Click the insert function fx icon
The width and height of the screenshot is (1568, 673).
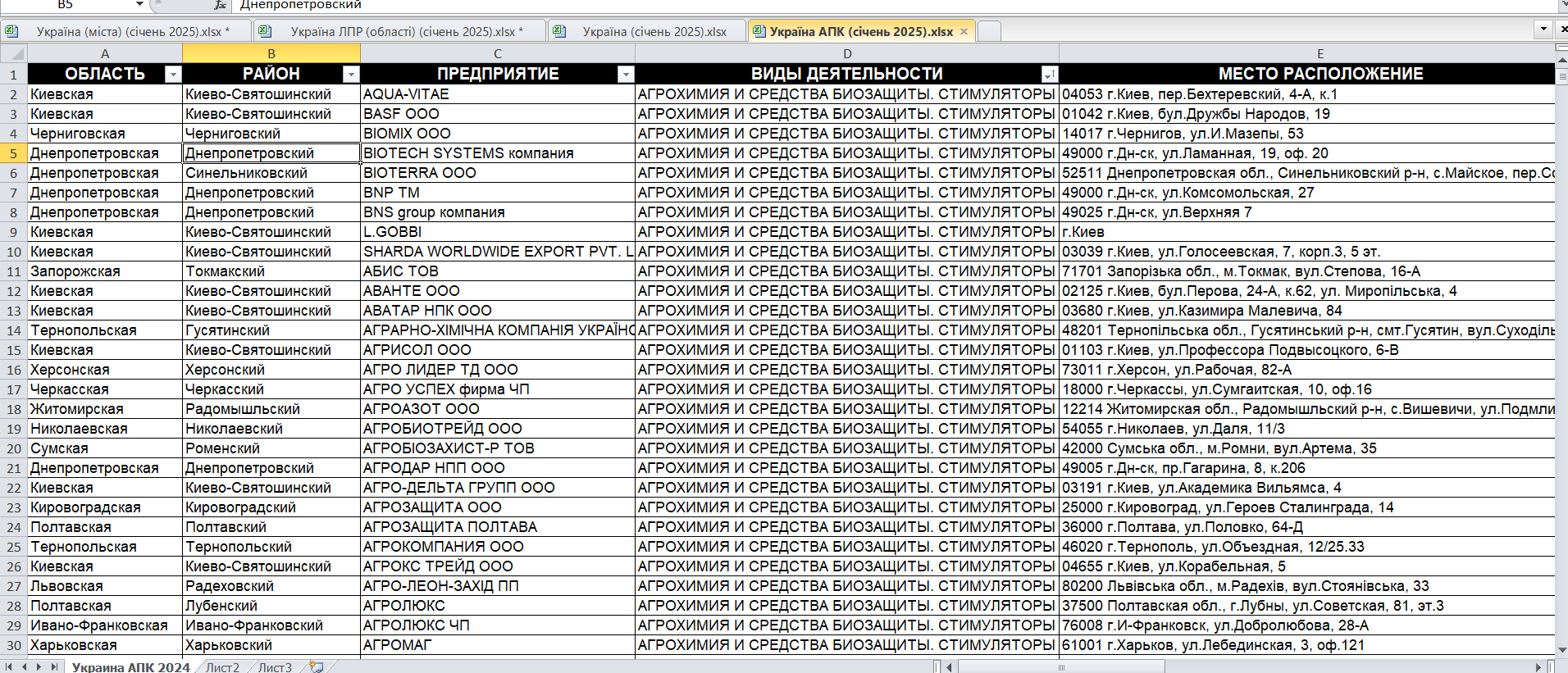point(220,5)
